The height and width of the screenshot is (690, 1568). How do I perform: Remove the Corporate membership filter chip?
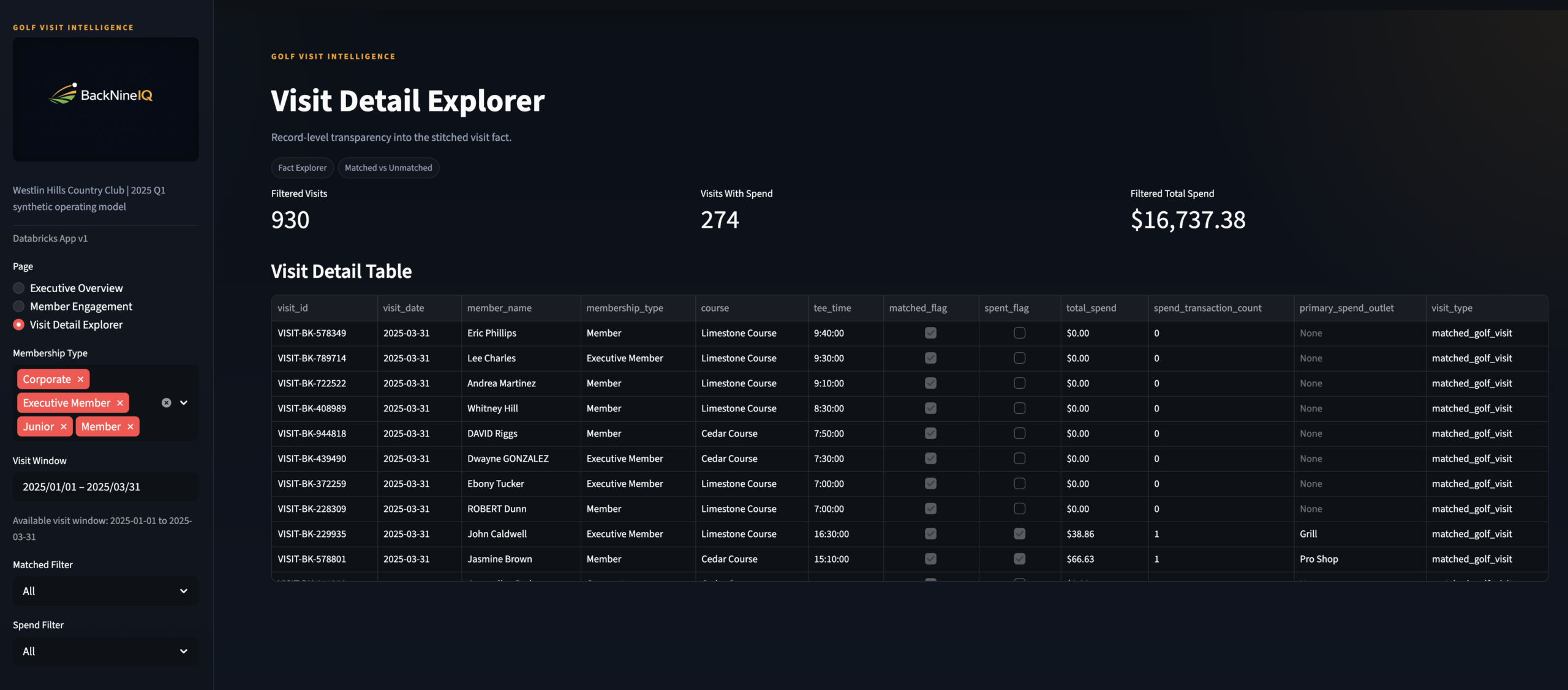pos(80,379)
